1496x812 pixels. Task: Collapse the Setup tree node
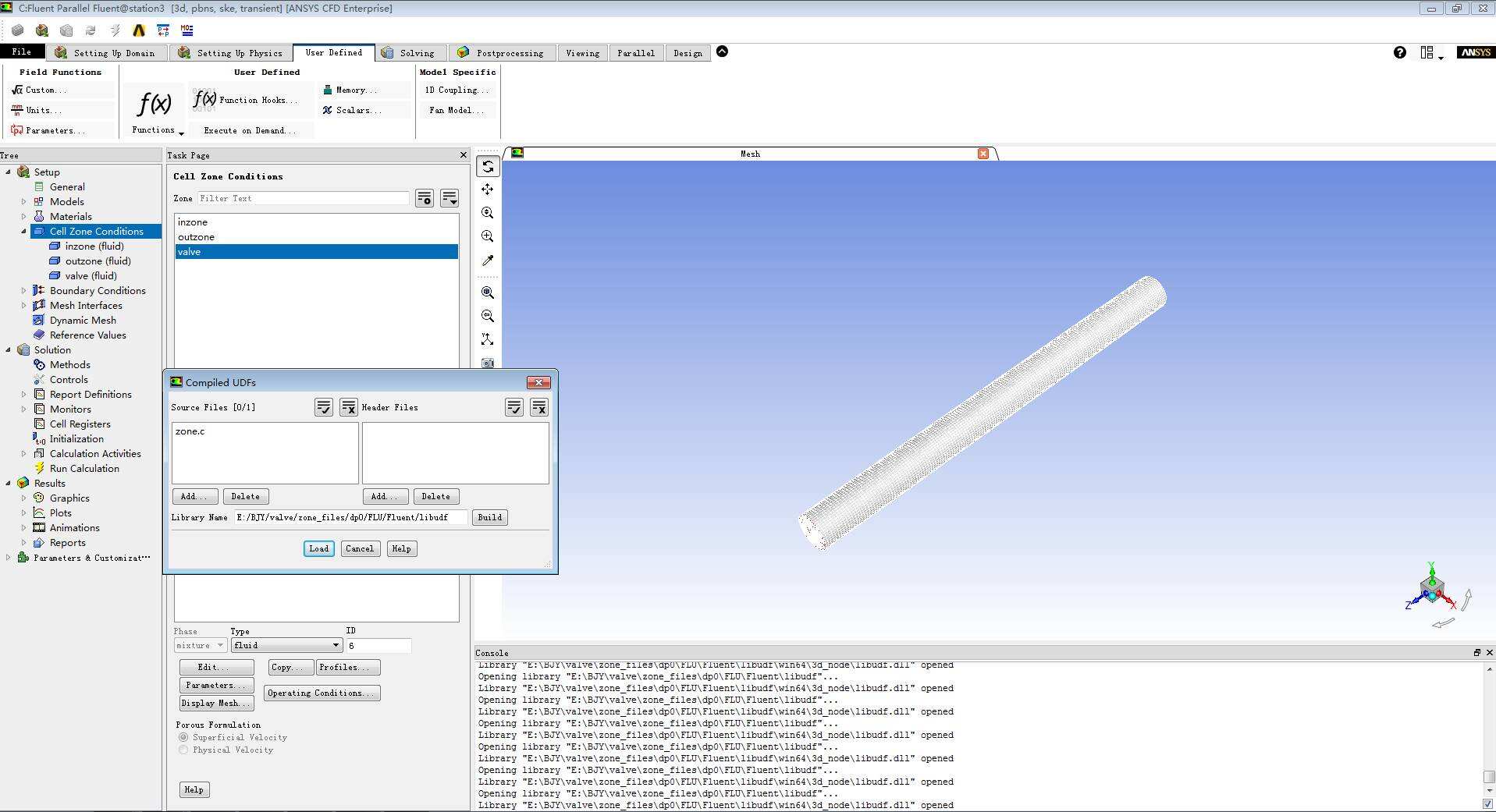tap(9, 172)
